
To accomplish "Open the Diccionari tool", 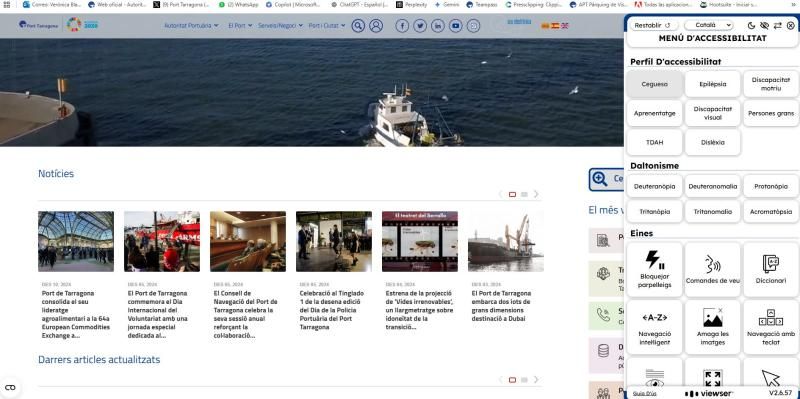I will 771,269.
